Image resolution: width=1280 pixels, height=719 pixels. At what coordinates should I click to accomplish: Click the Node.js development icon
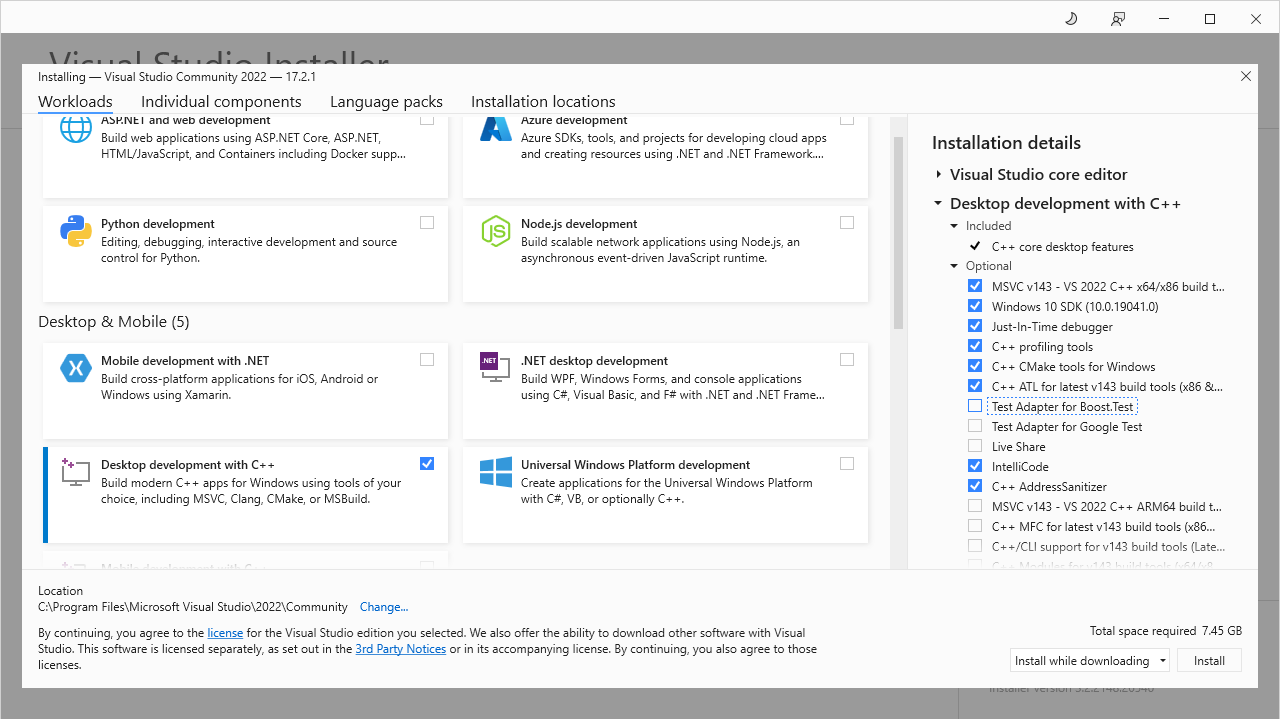[496, 231]
